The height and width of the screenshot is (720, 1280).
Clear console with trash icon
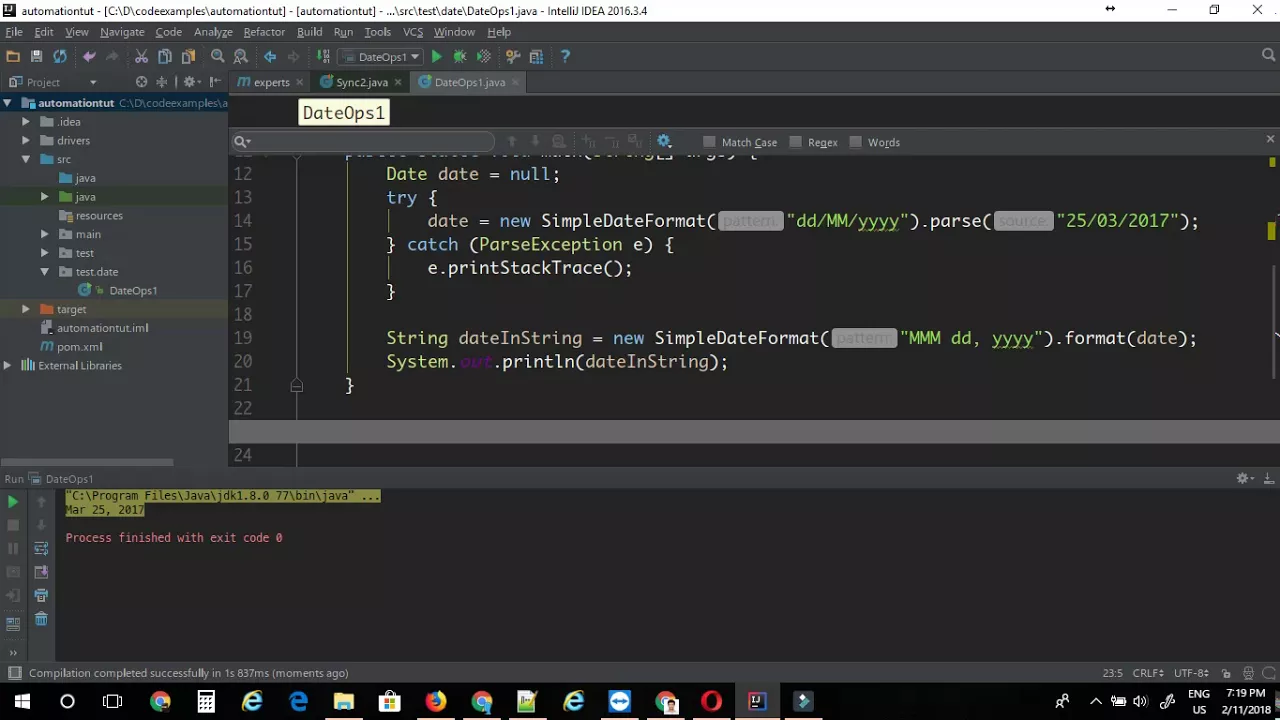(x=41, y=620)
